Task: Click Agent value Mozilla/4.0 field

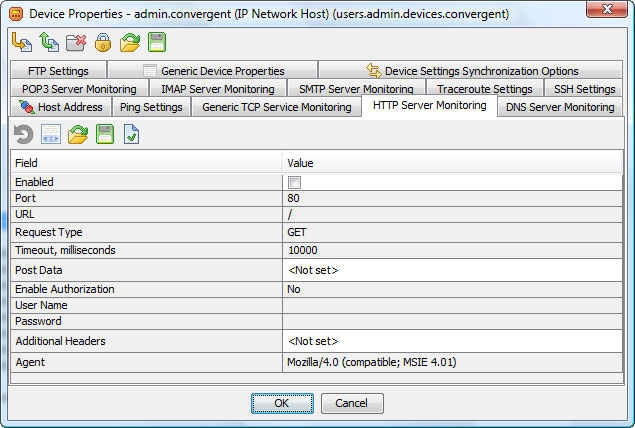Action: [x=452, y=362]
